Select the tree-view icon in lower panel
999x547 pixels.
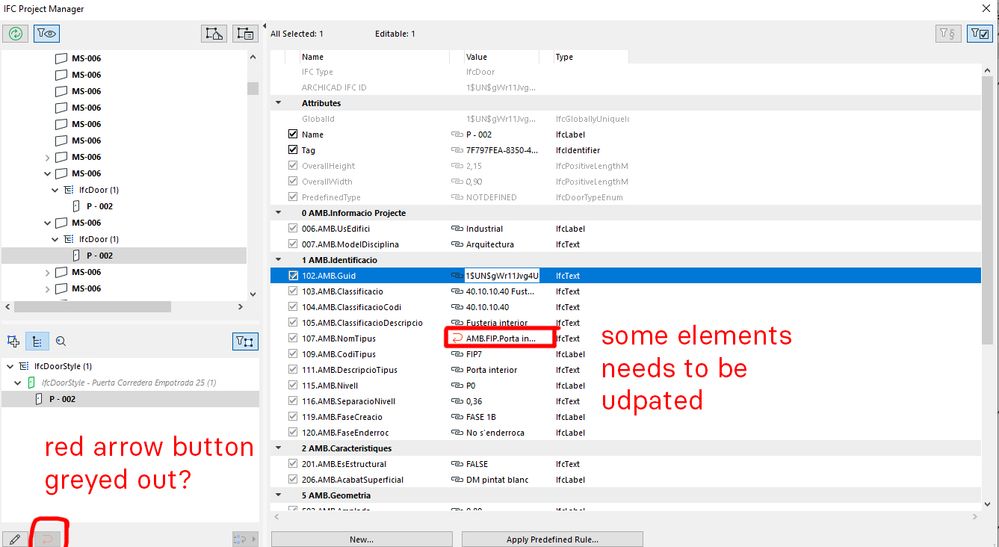(x=37, y=341)
